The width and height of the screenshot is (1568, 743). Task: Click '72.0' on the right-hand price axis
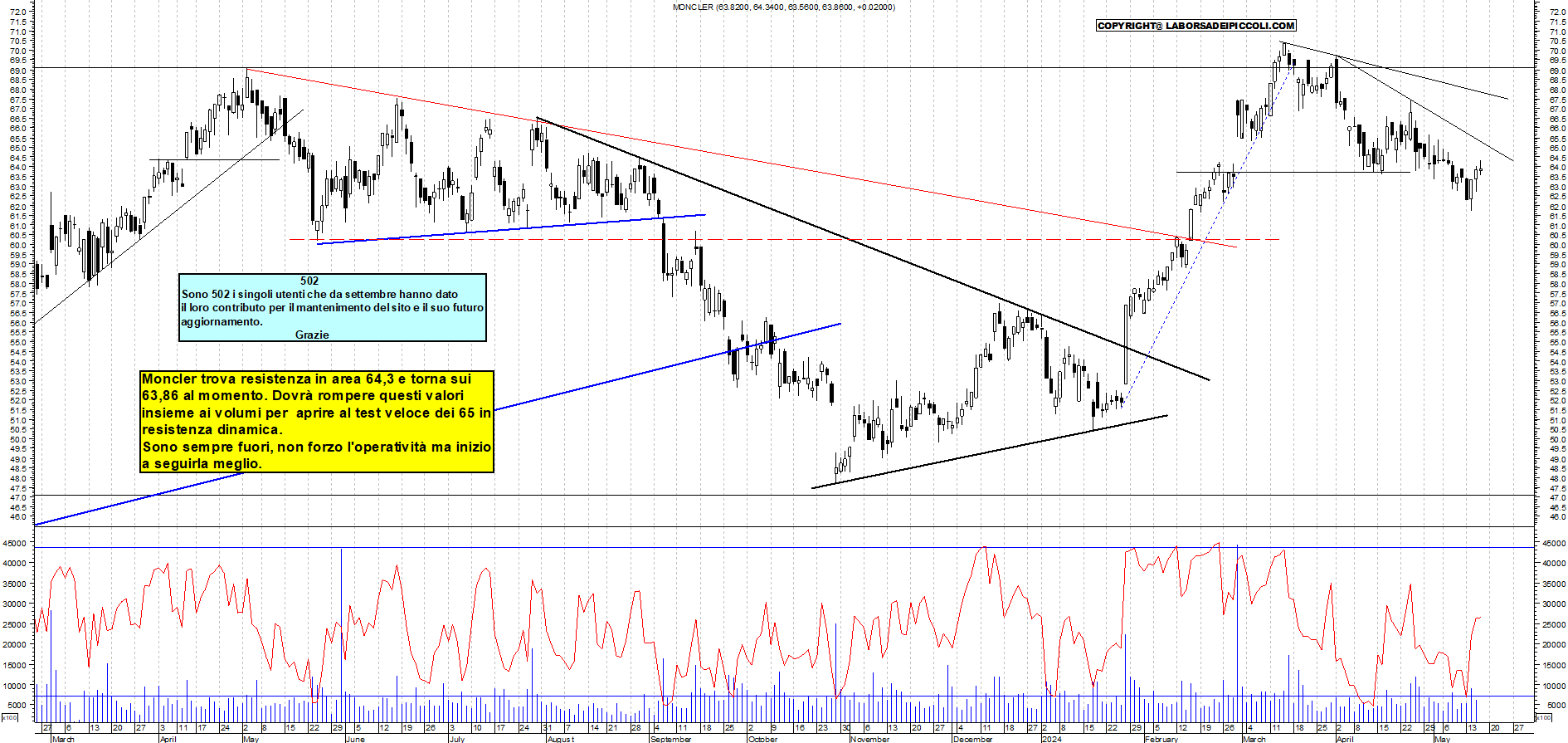coord(1556,12)
